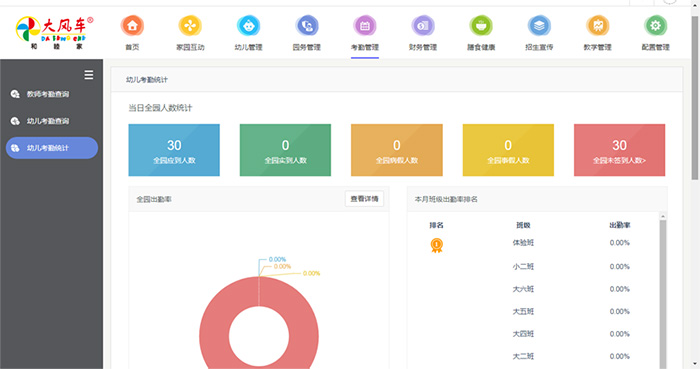Click the yellow 0.00% chart label
The image size is (700, 369).
(x=311, y=274)
